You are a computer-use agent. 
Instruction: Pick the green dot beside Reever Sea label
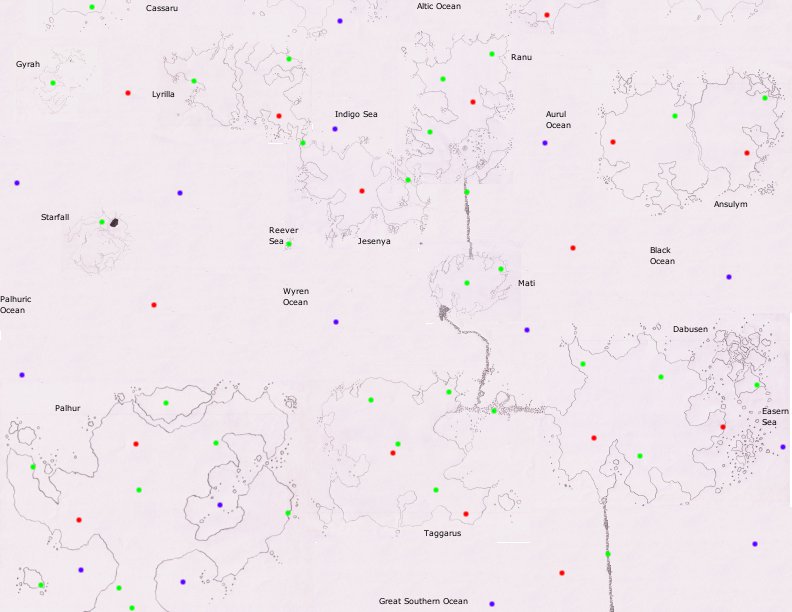point(289,244)
